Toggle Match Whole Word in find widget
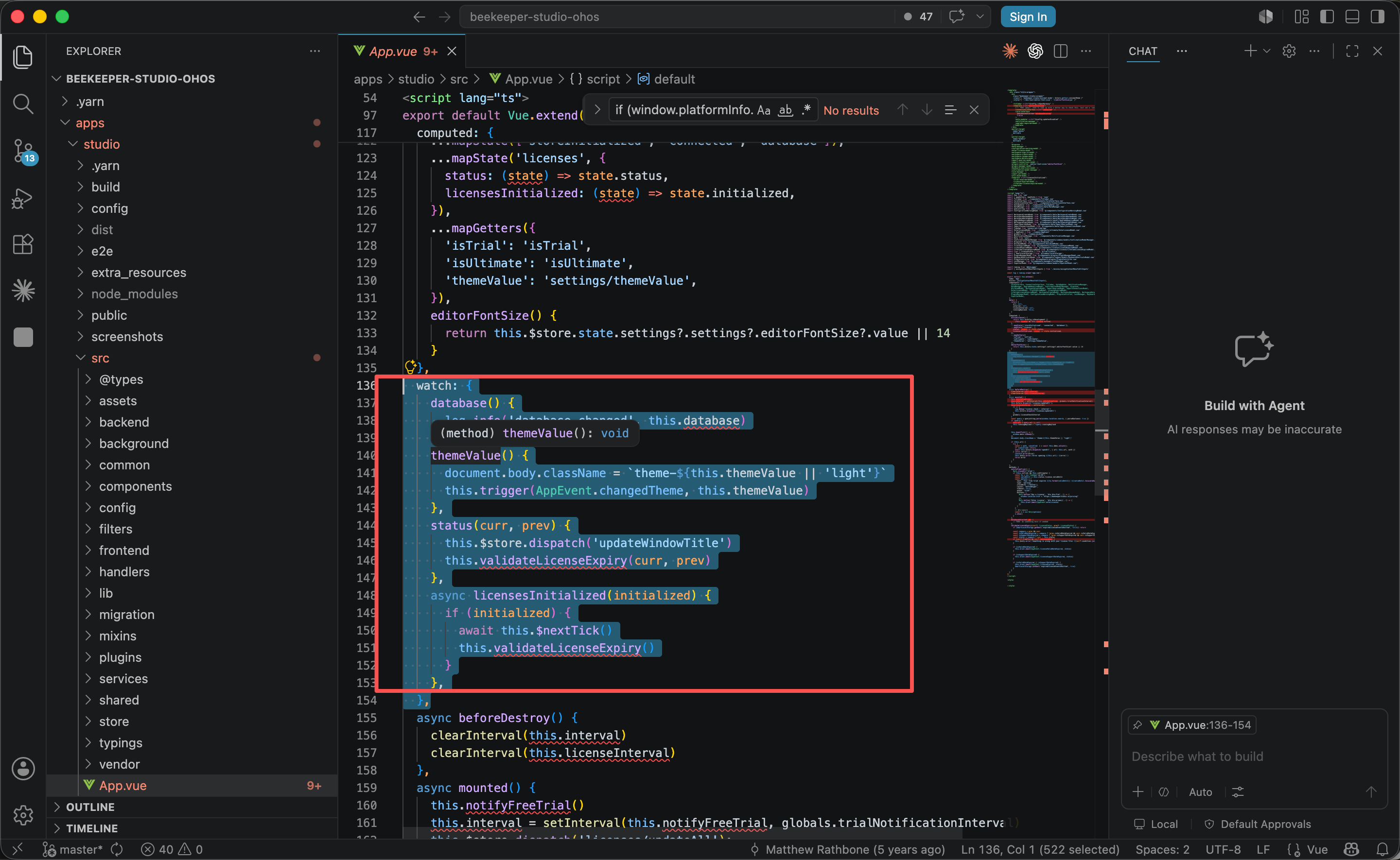 (x=785, y=110)
